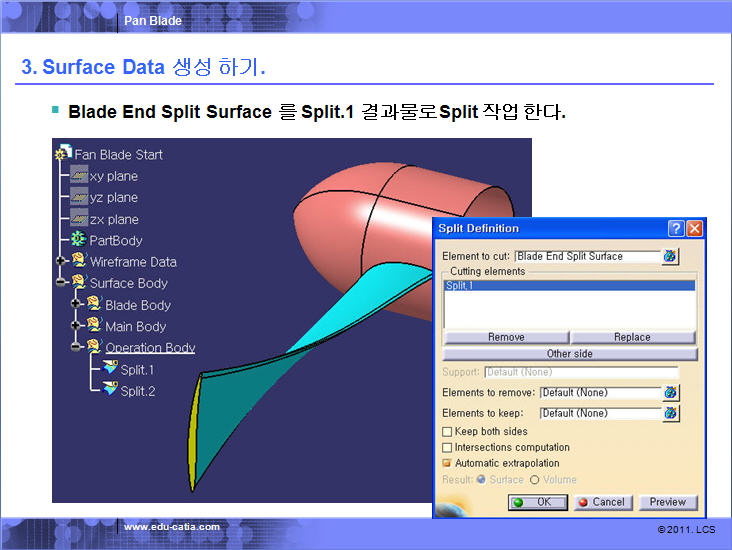Open multi-selection icon beside Element to cut

click(x=670, y=257)
